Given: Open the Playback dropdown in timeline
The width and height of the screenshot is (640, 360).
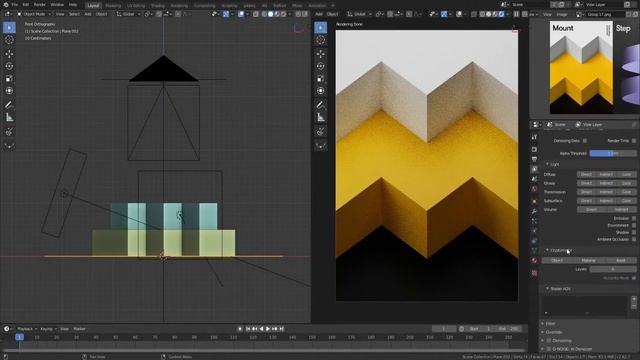Looking at the screenshot, I should pyautogui.click(x=27, y=329).
